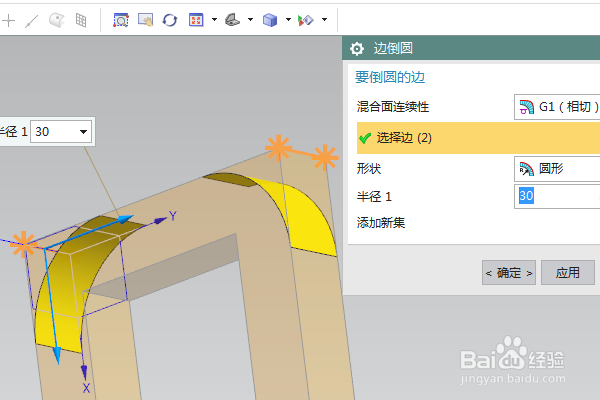Open the G1 (相切) continuity dropdown
This screenshot has height=400, width=600.
tap(557, 107)
